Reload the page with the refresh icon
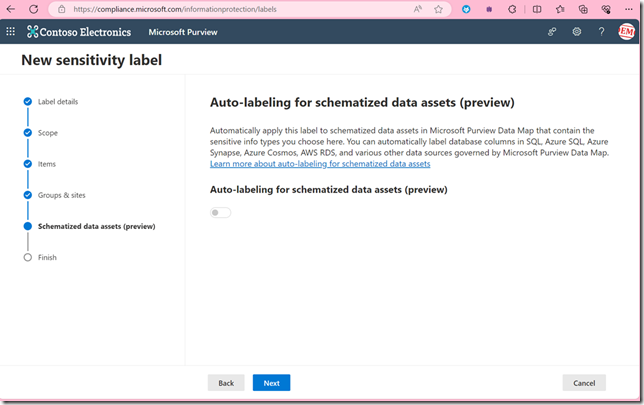 click(x=34, y=9)
